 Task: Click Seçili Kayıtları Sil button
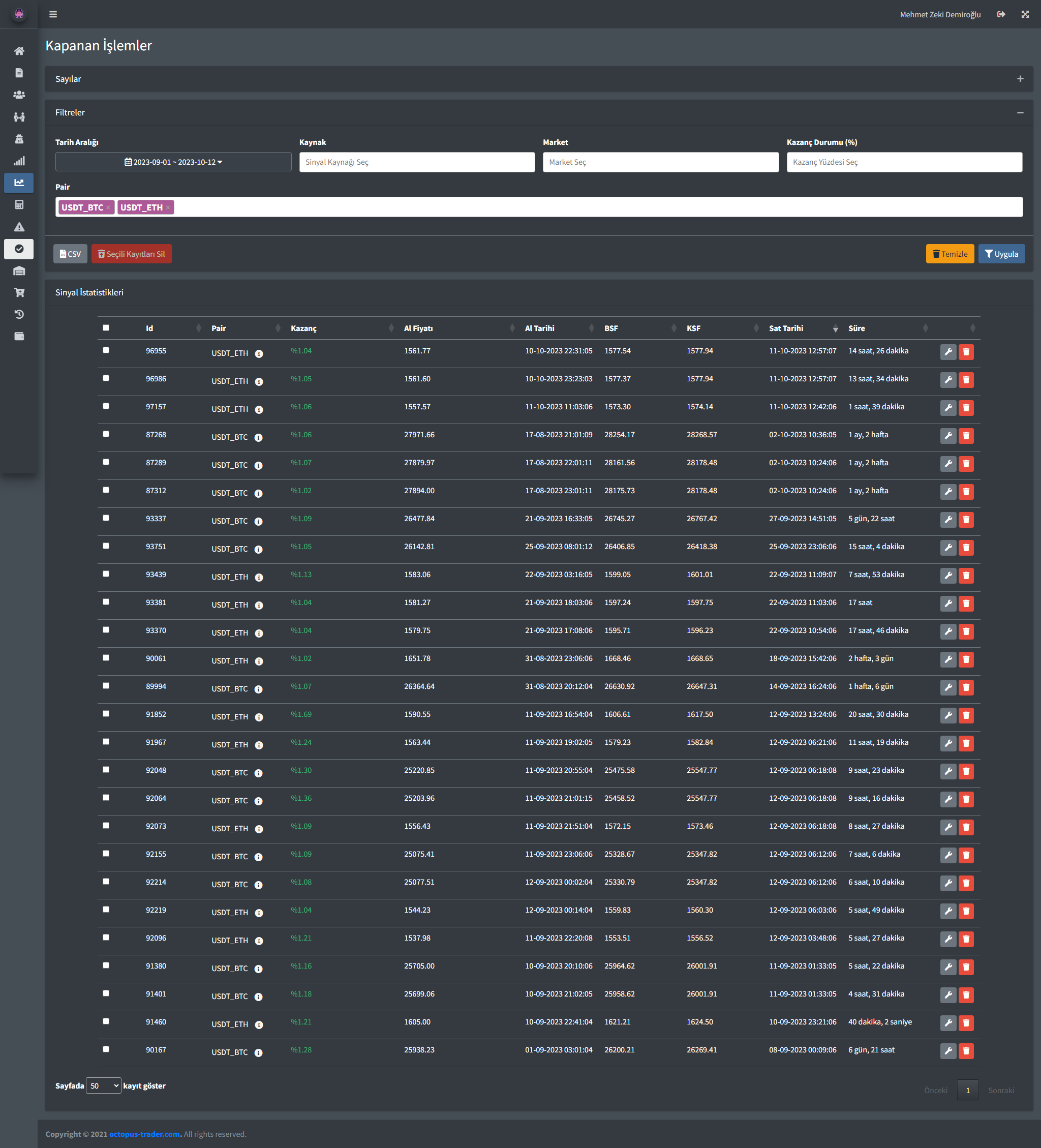[x=132, y=254]
